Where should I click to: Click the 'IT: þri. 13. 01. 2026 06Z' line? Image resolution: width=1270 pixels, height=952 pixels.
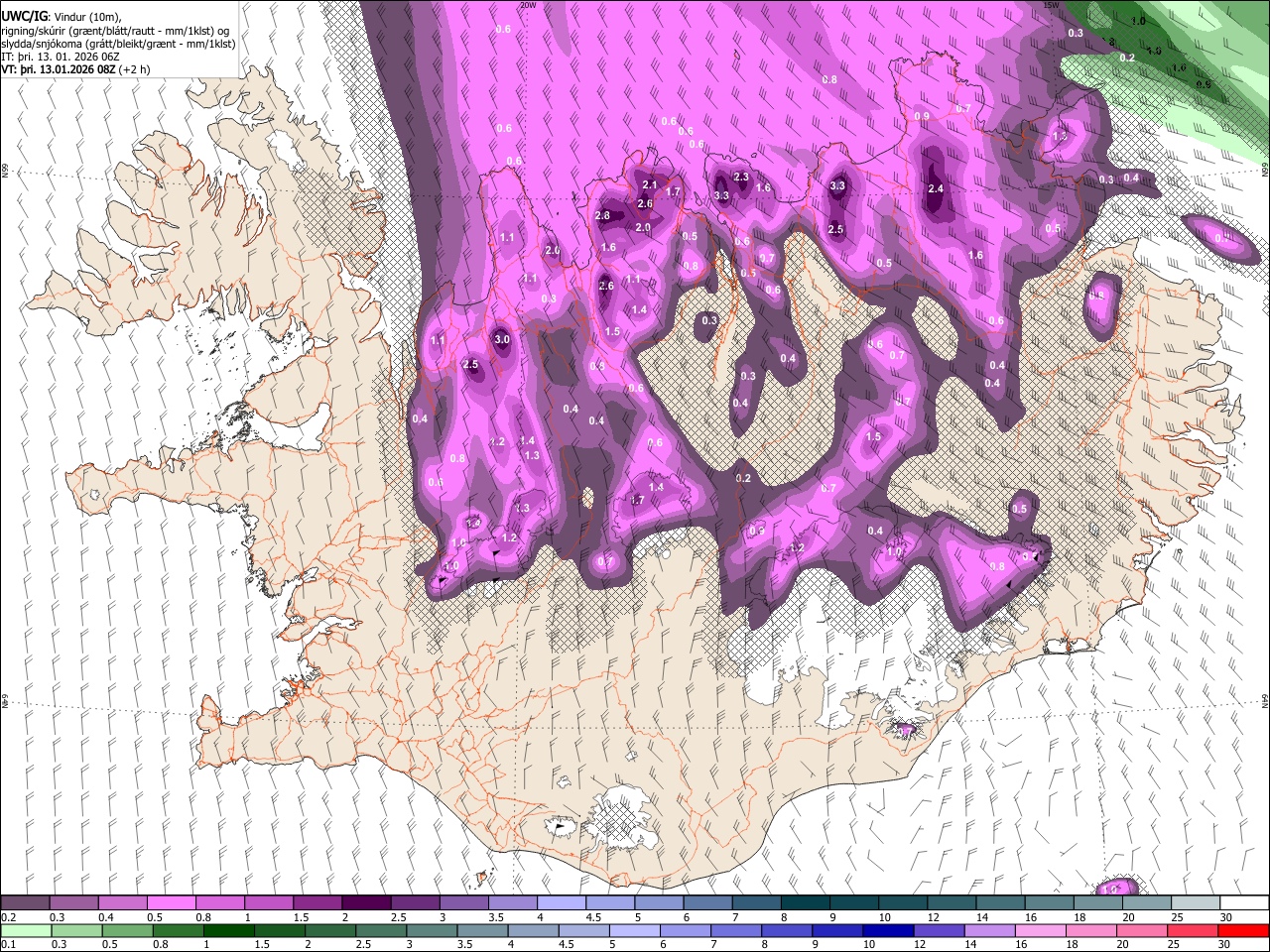point(62,57)
